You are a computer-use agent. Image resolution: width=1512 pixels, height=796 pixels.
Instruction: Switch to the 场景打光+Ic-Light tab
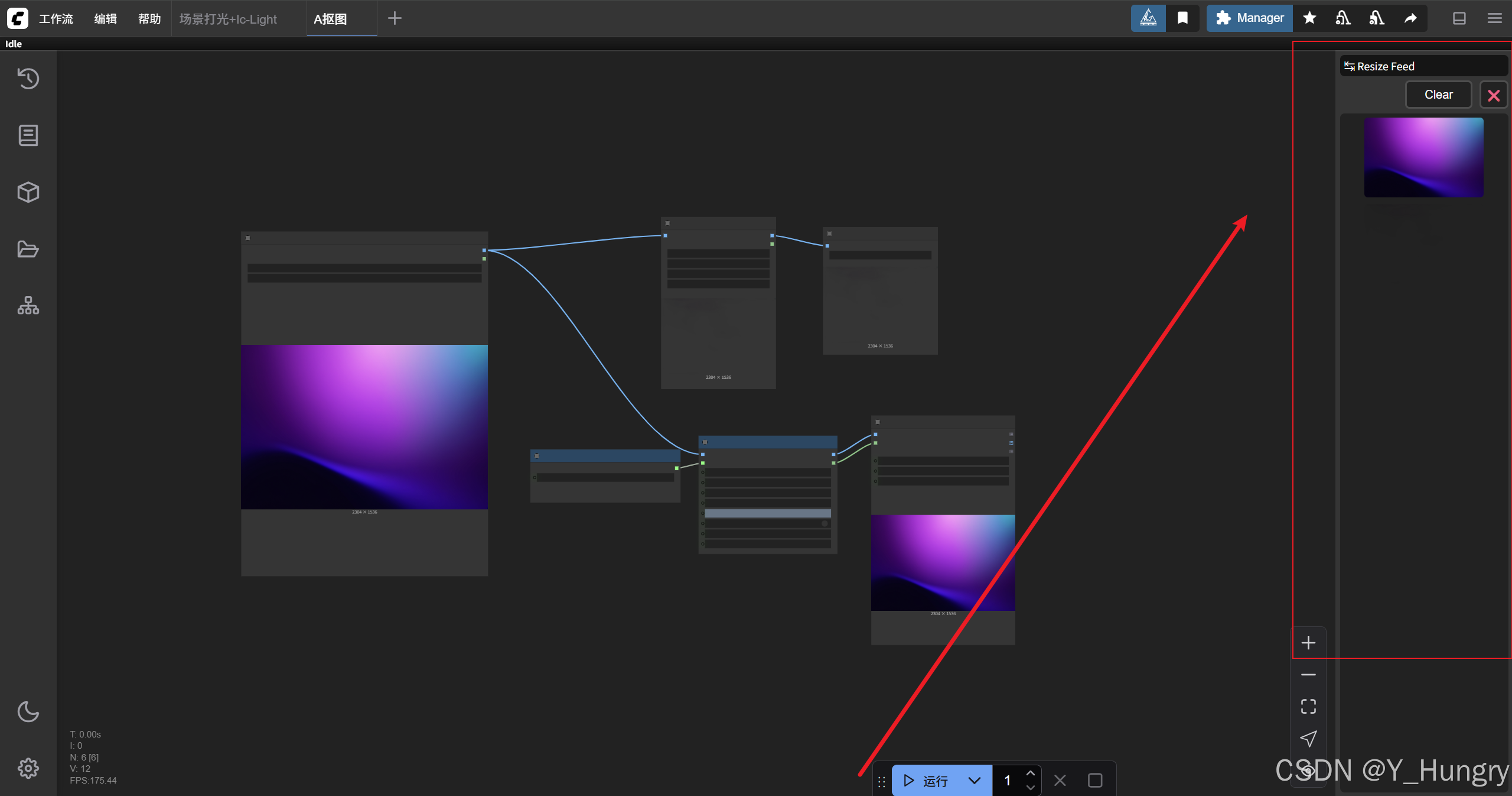pyautogui.click(x=228, y=19)
